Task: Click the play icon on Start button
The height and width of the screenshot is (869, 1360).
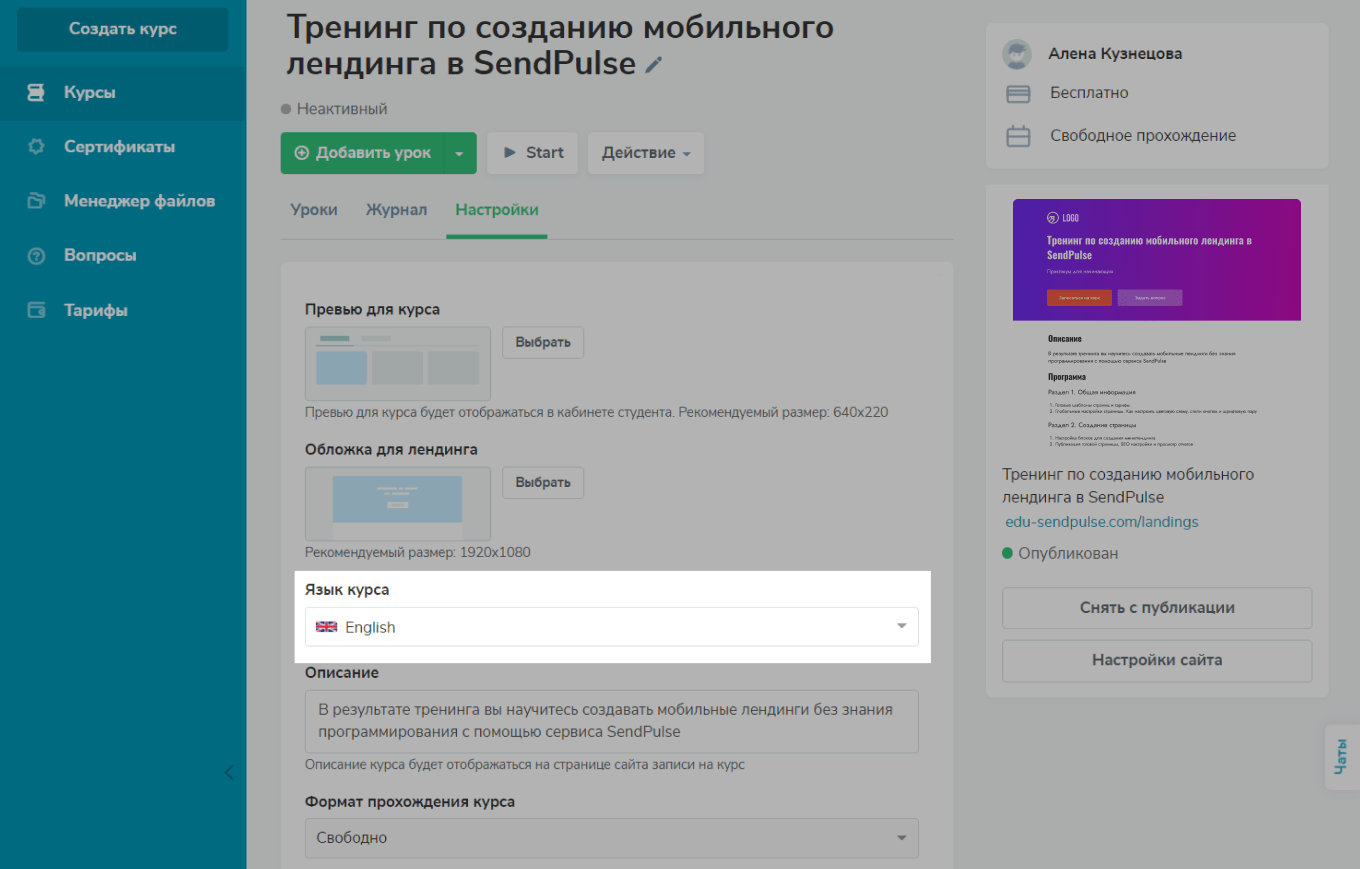Action: click(x=510, y=153)
